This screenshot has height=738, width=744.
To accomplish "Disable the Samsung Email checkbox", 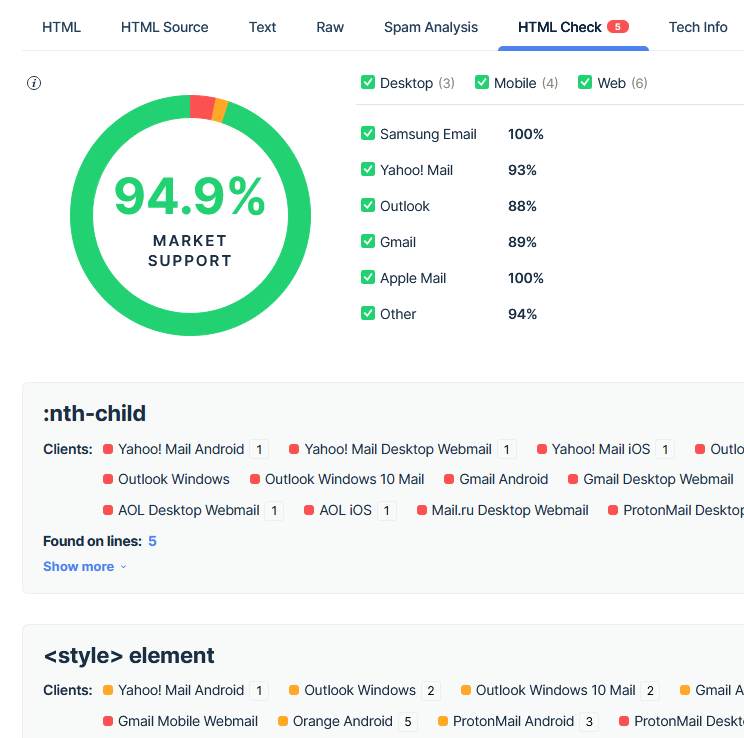I will click(368, 134).
